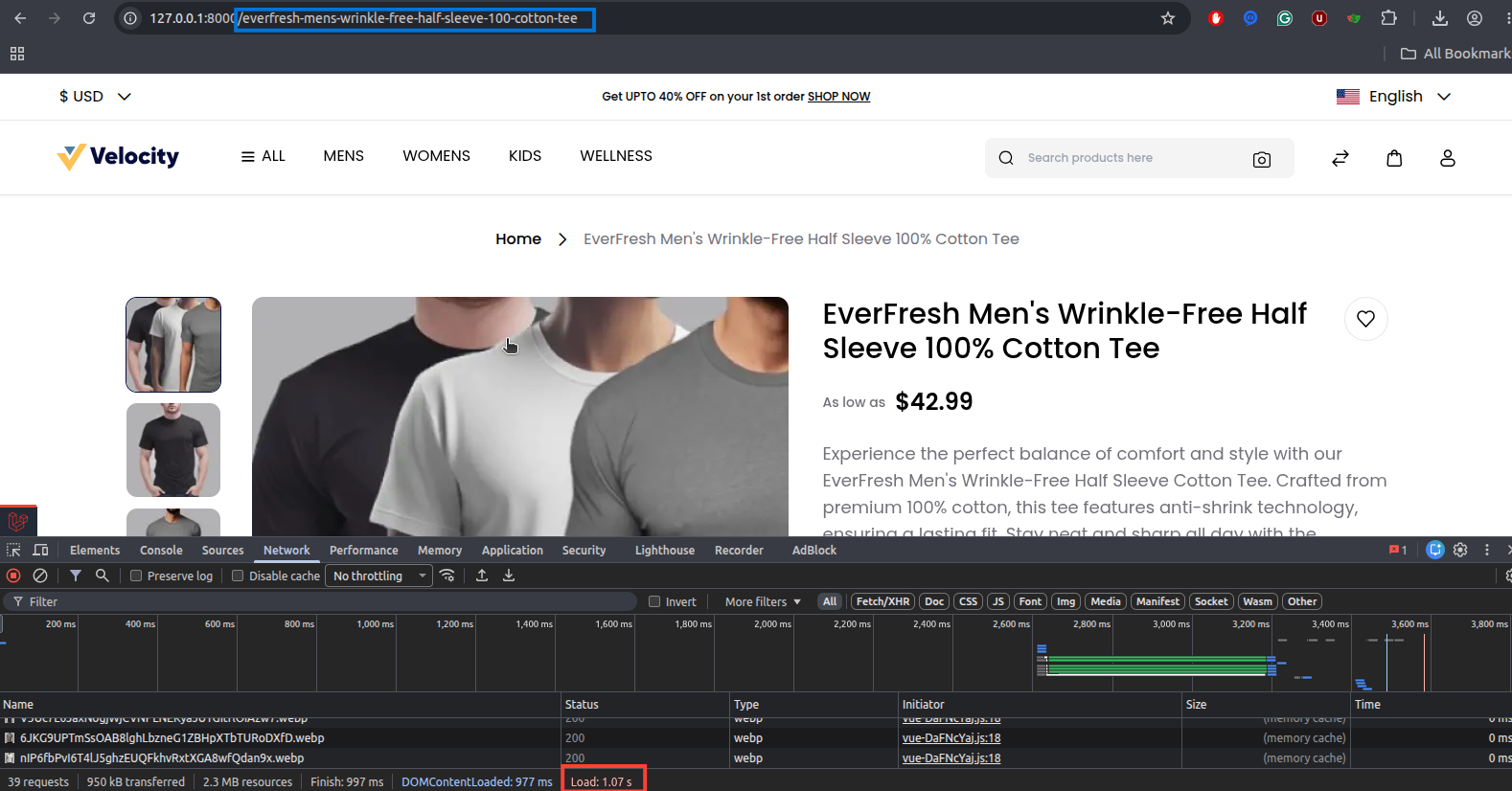Export the HAR file
This screenshot has width=1512, height=791.
click(509, 576)
